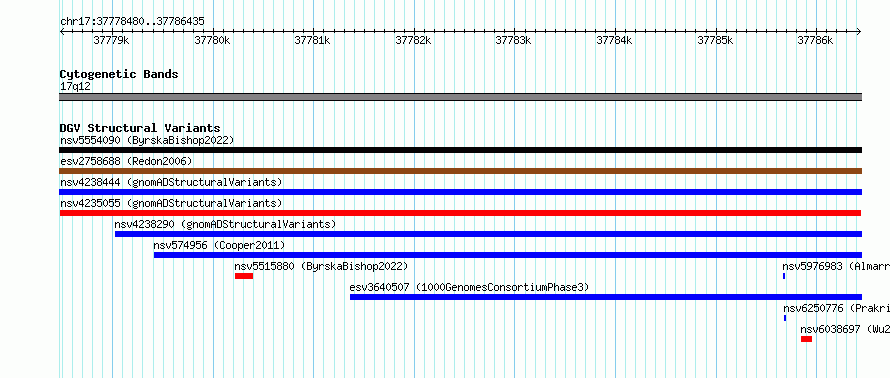Click the 37782k ruler position
This screenshot has width=890, height=378.
413,40
